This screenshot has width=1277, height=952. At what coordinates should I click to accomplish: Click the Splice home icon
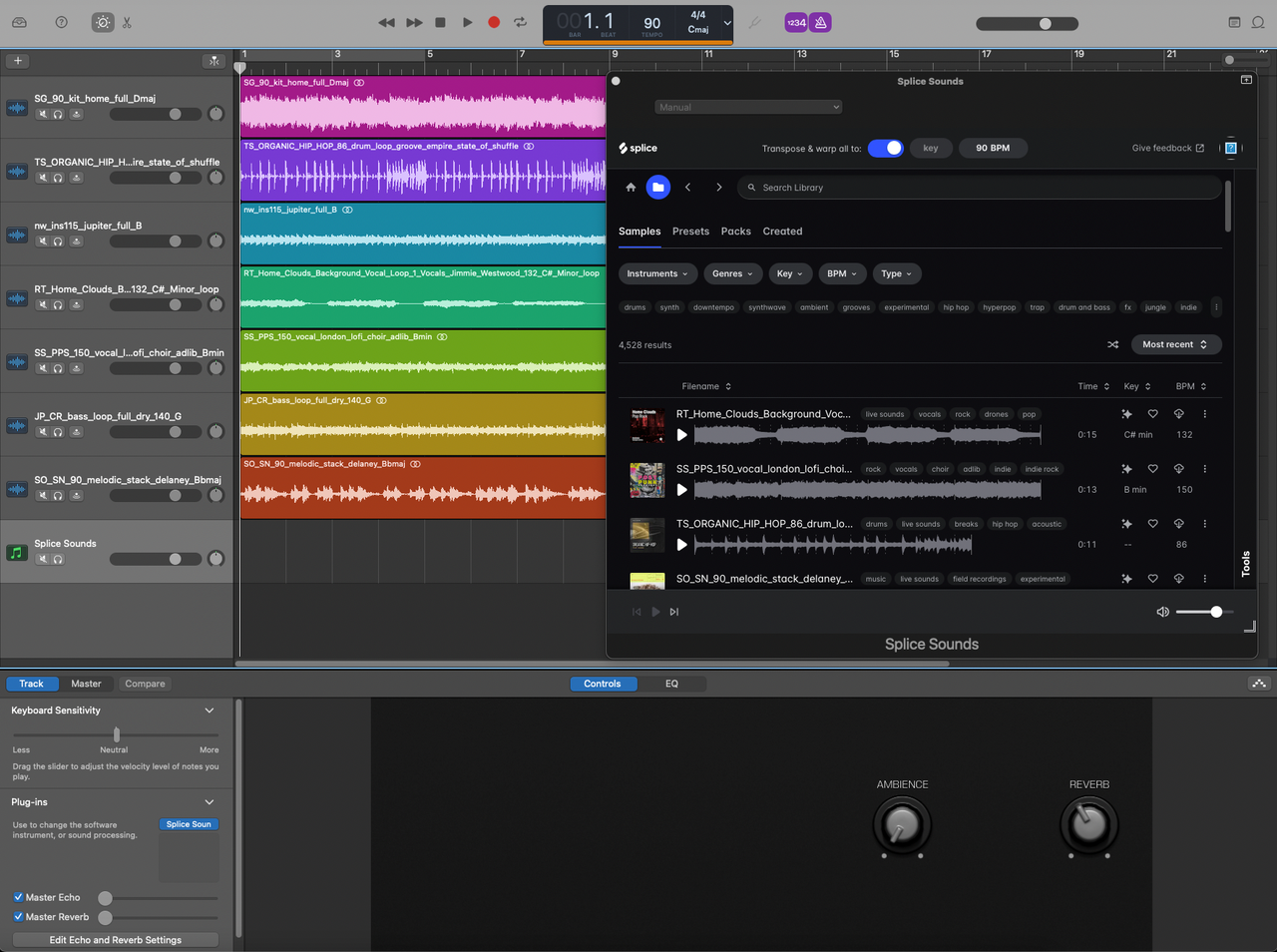[x=631, y=188]
